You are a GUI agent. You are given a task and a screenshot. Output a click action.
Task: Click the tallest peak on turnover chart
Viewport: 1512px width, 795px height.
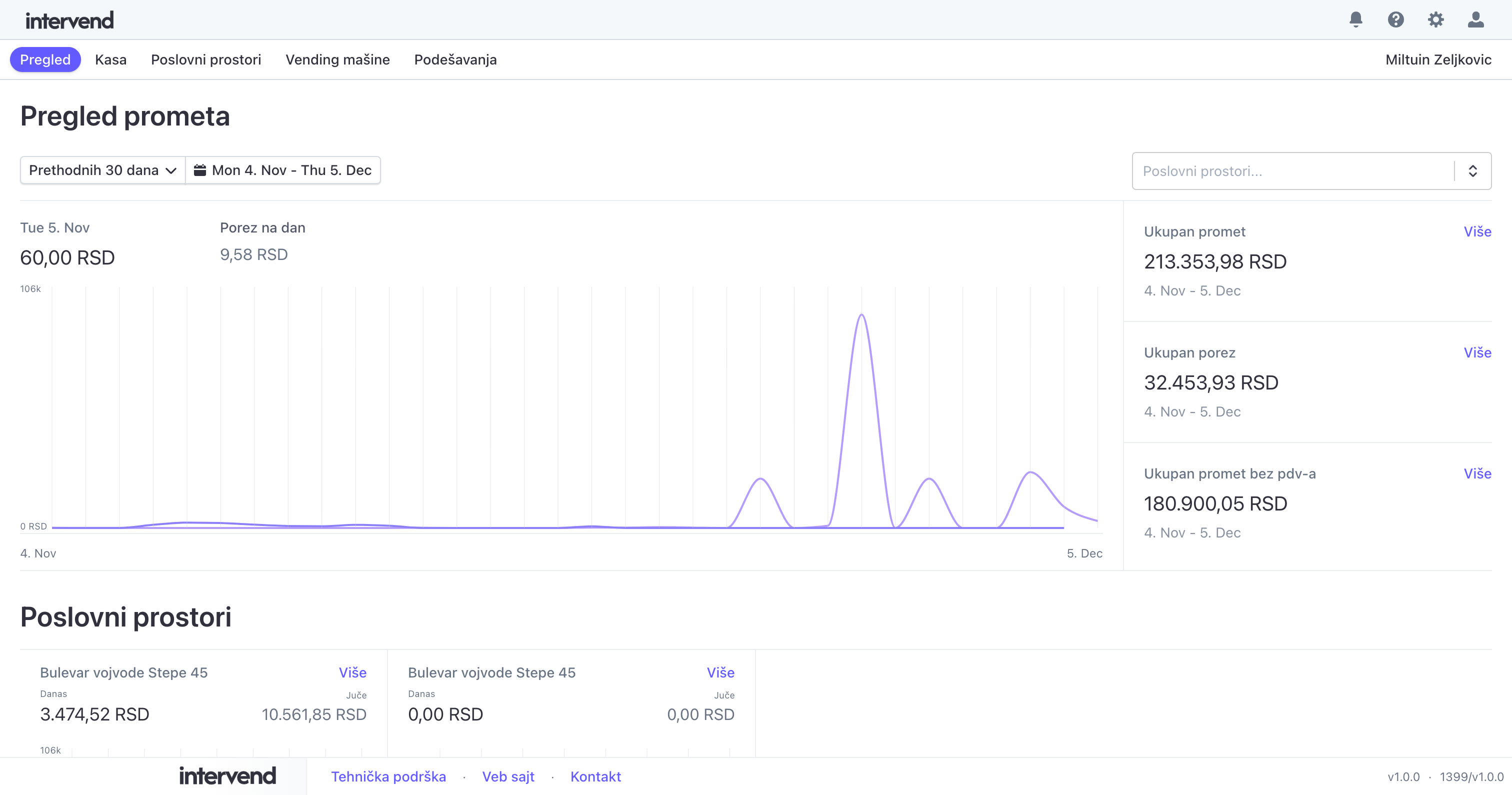pos(861,316)
